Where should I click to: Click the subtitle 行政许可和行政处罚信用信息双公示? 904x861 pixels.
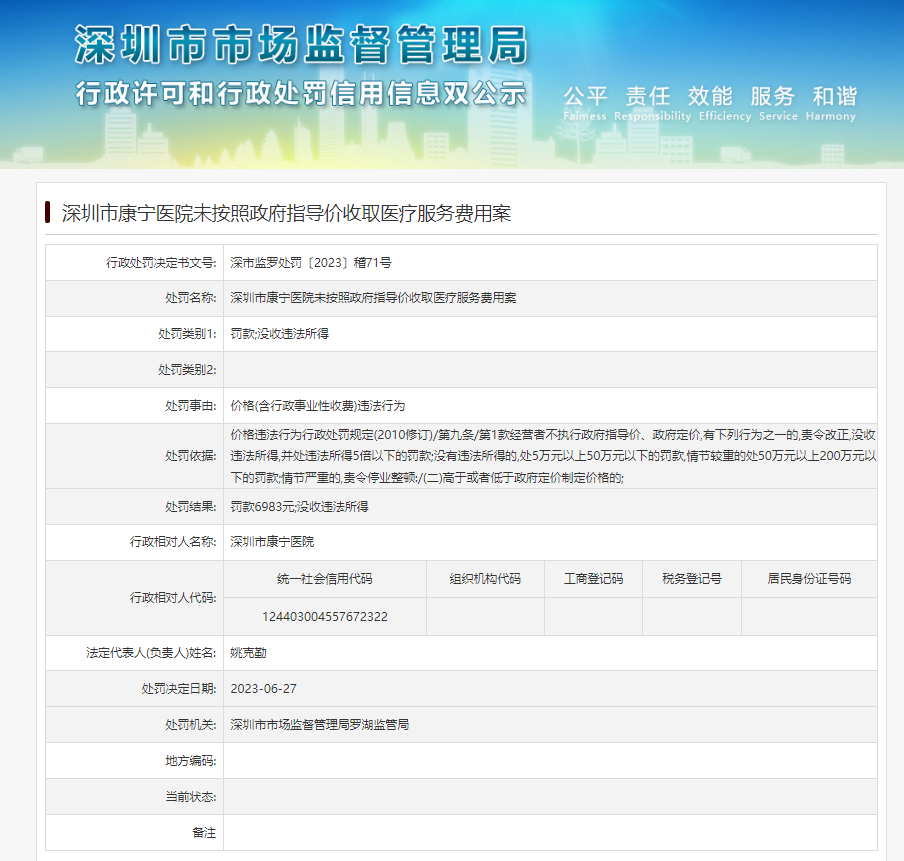tap(301, 93)
